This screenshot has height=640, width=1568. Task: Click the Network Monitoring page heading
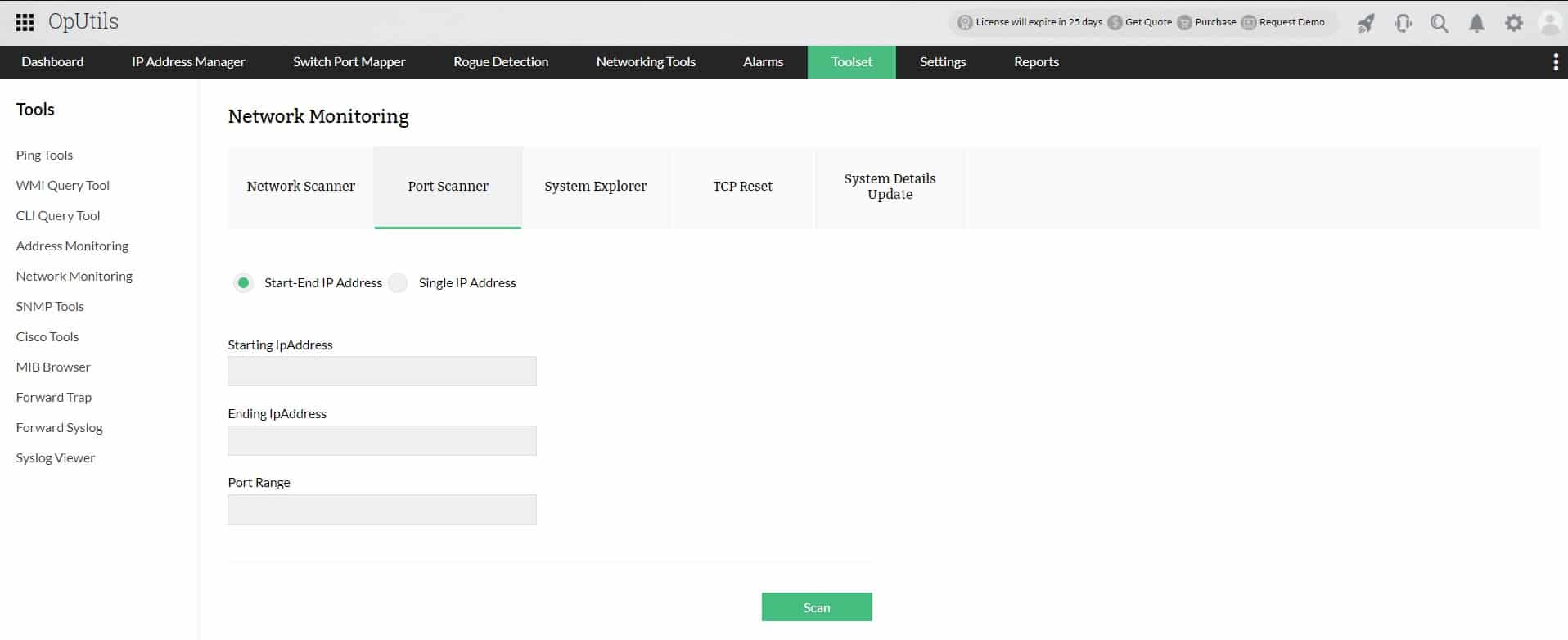coord(318,116)
